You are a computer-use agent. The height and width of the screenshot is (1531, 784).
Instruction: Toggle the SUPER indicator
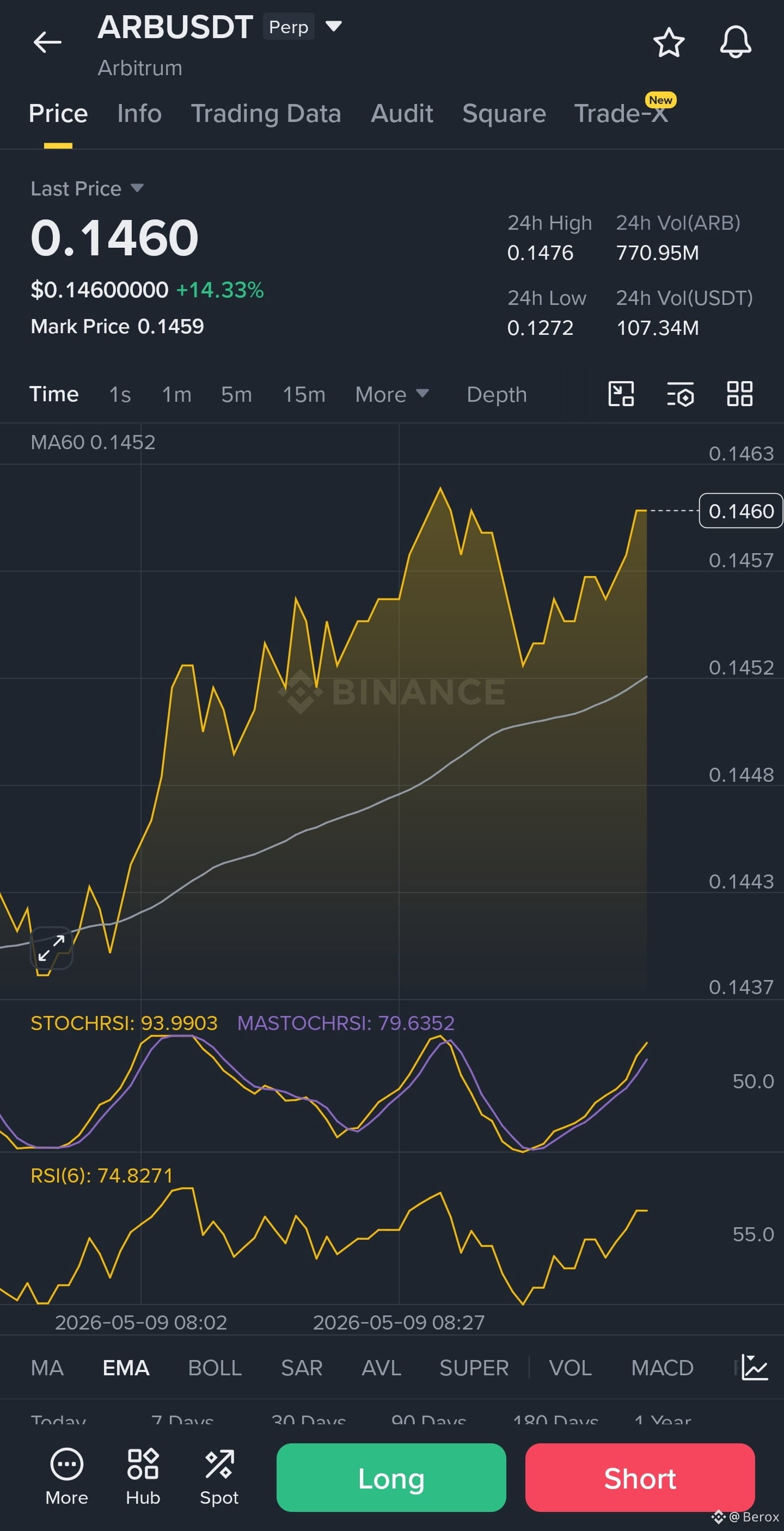point(474,1368)
